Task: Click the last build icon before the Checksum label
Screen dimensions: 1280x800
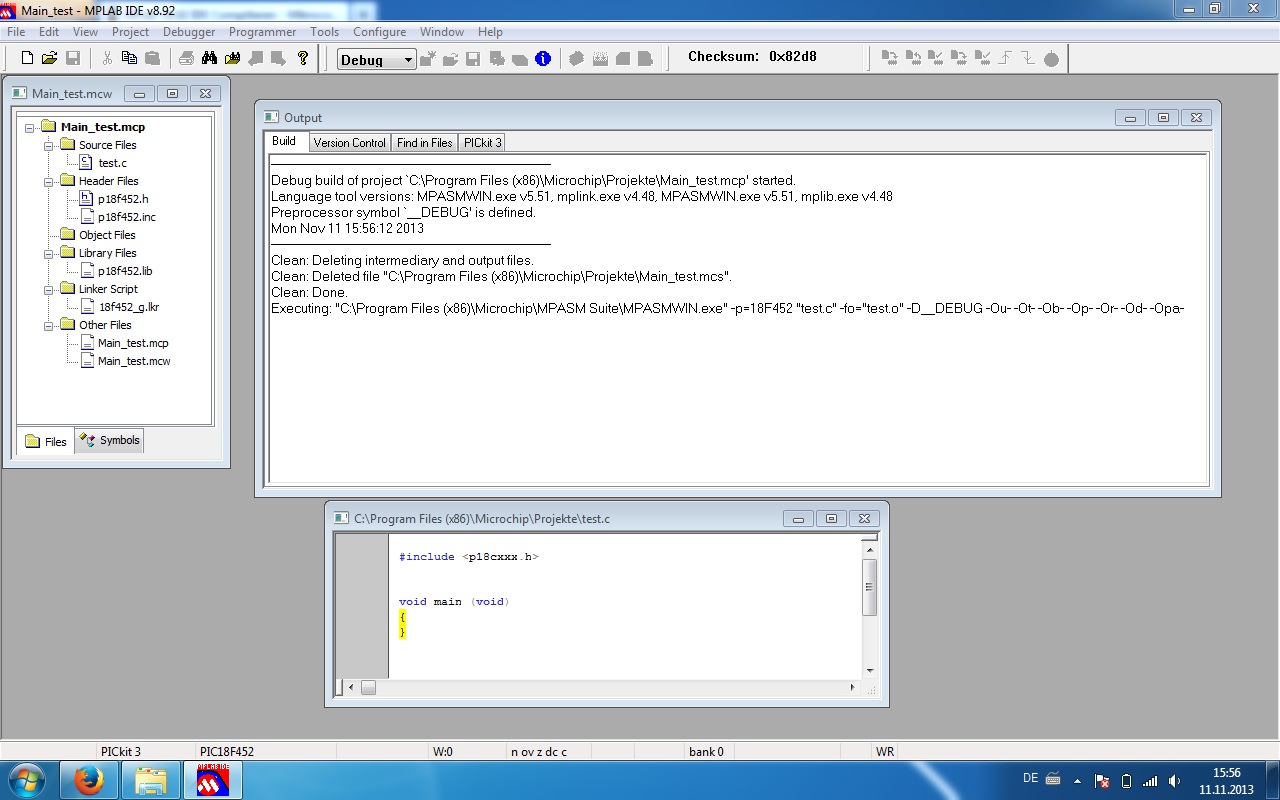Action: tap(646, 59)
